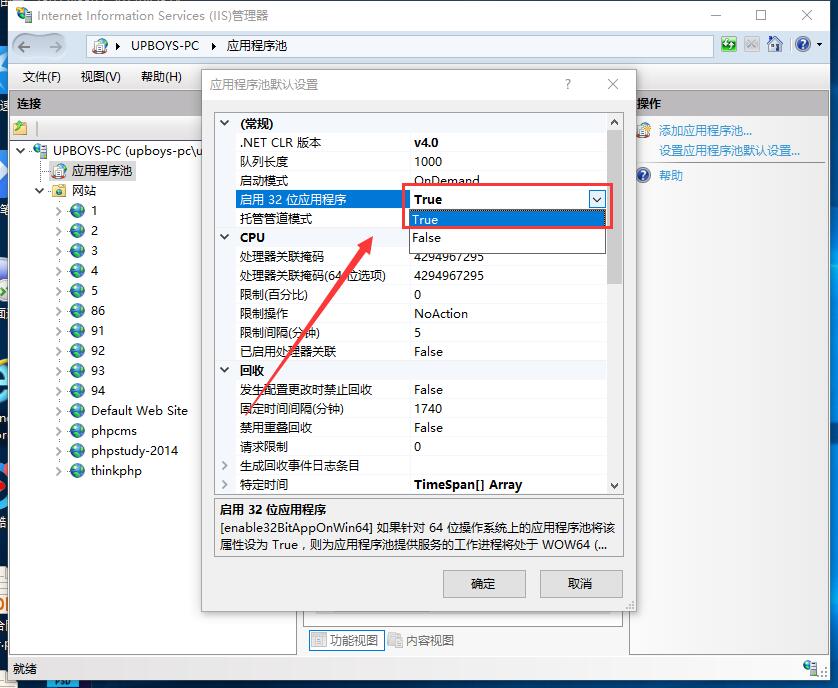Click the grey stop icon in toolbar

point(751,44)
